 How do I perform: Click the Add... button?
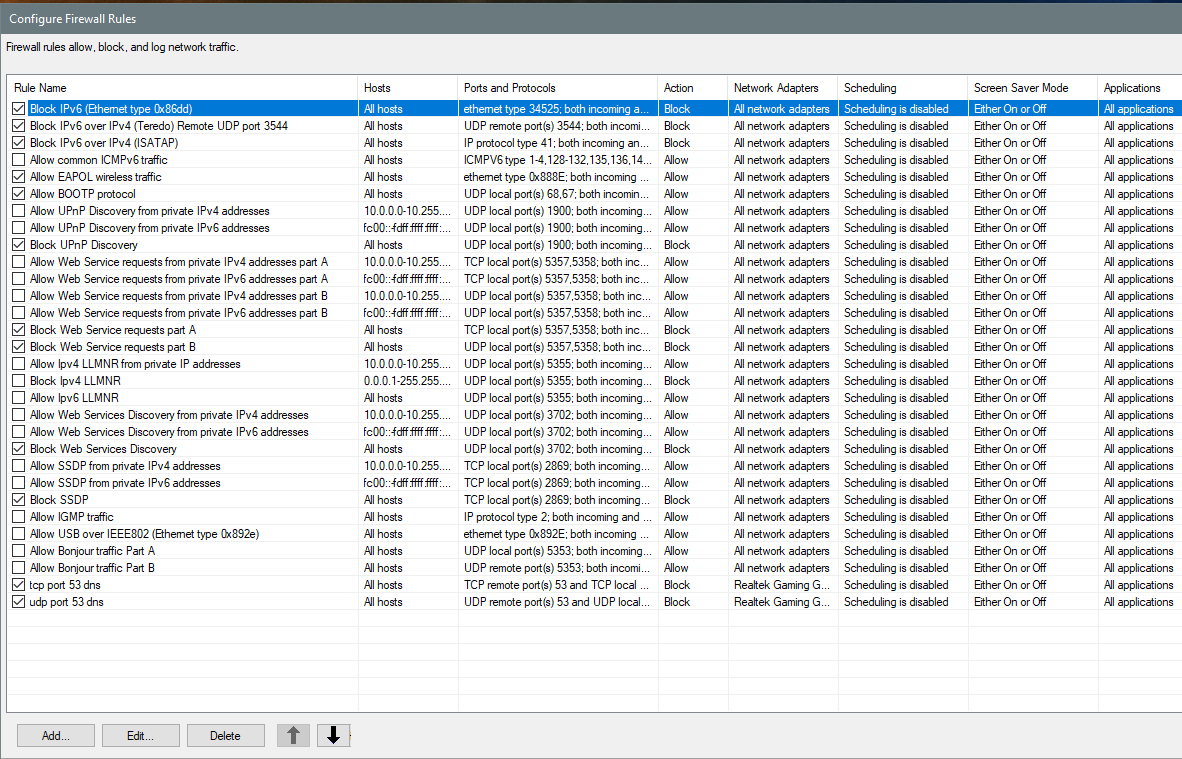56,736
